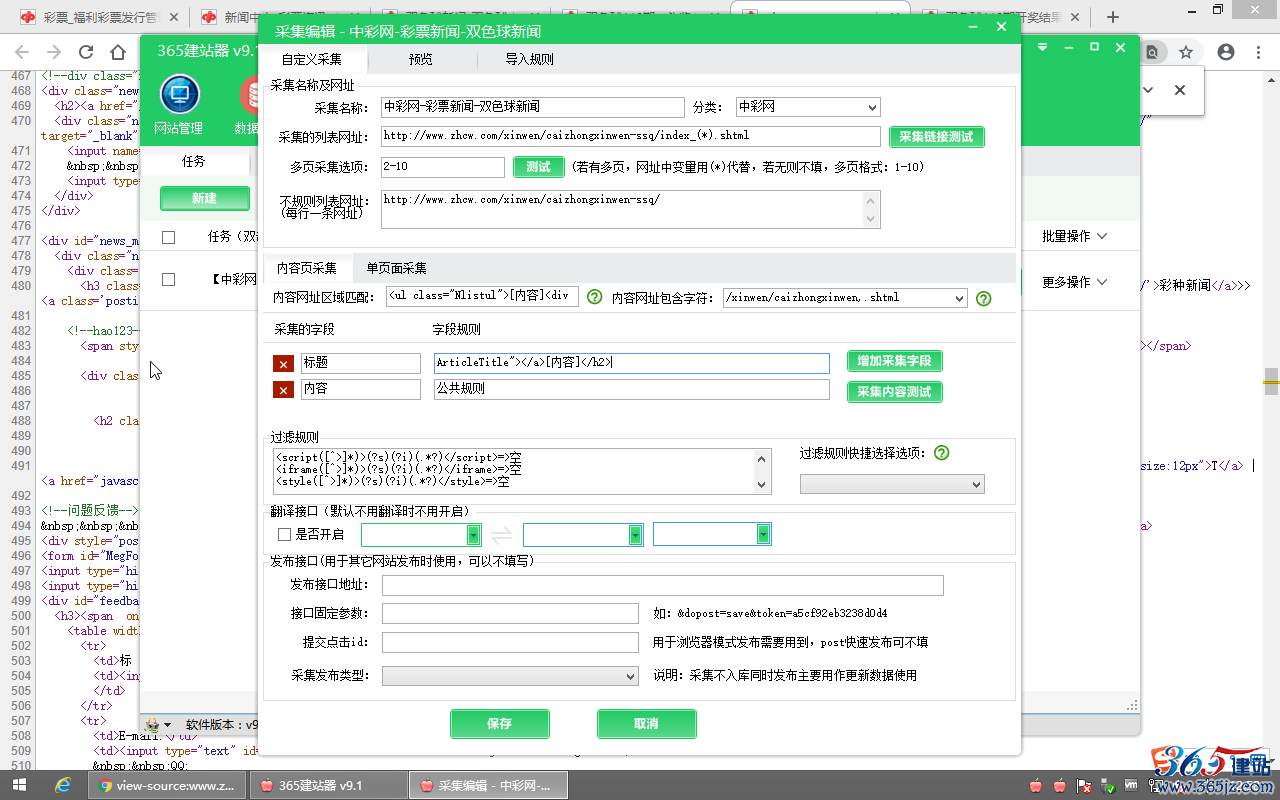Click the 采集内容测试 button
Screen dimensions: 1280x800
[894, 392]
